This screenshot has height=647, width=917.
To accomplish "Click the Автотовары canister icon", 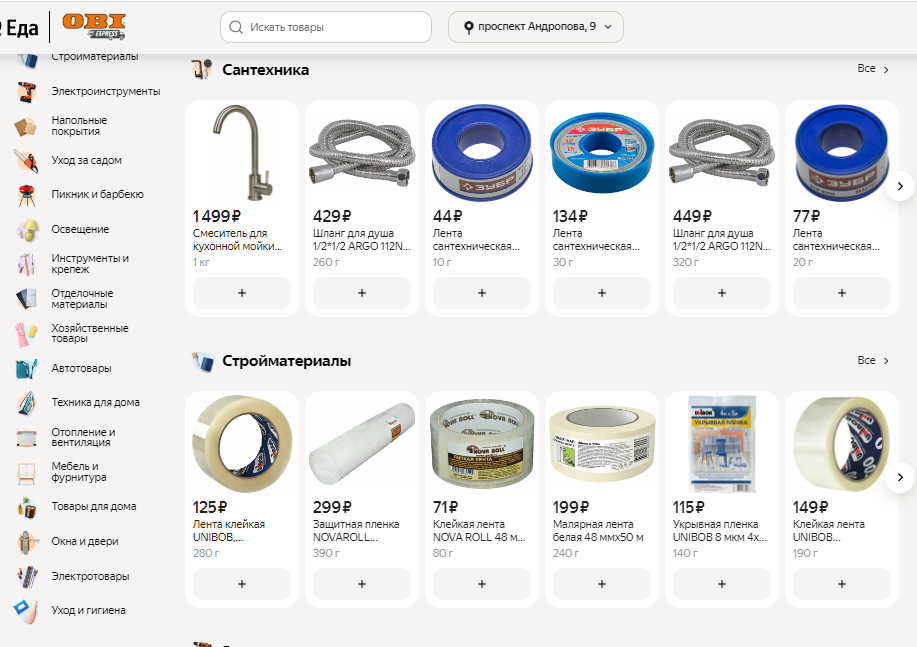I will click(x=26, y=369).
